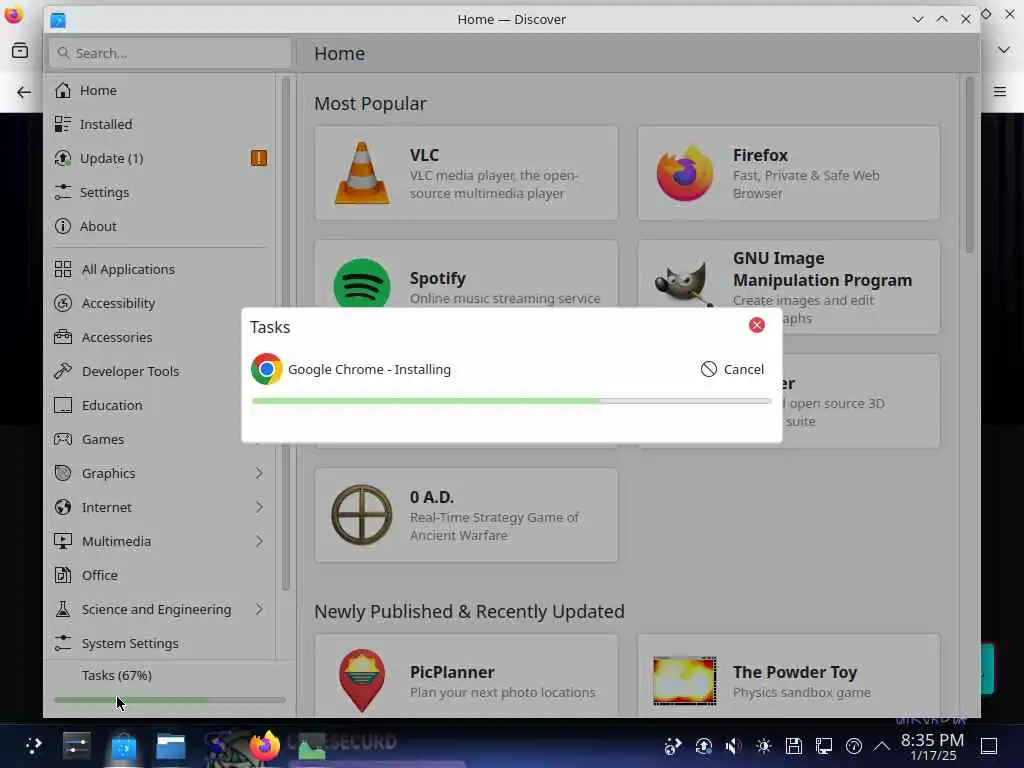Open the brightness tray icon
1024x768 pixels.
[763, 746]
